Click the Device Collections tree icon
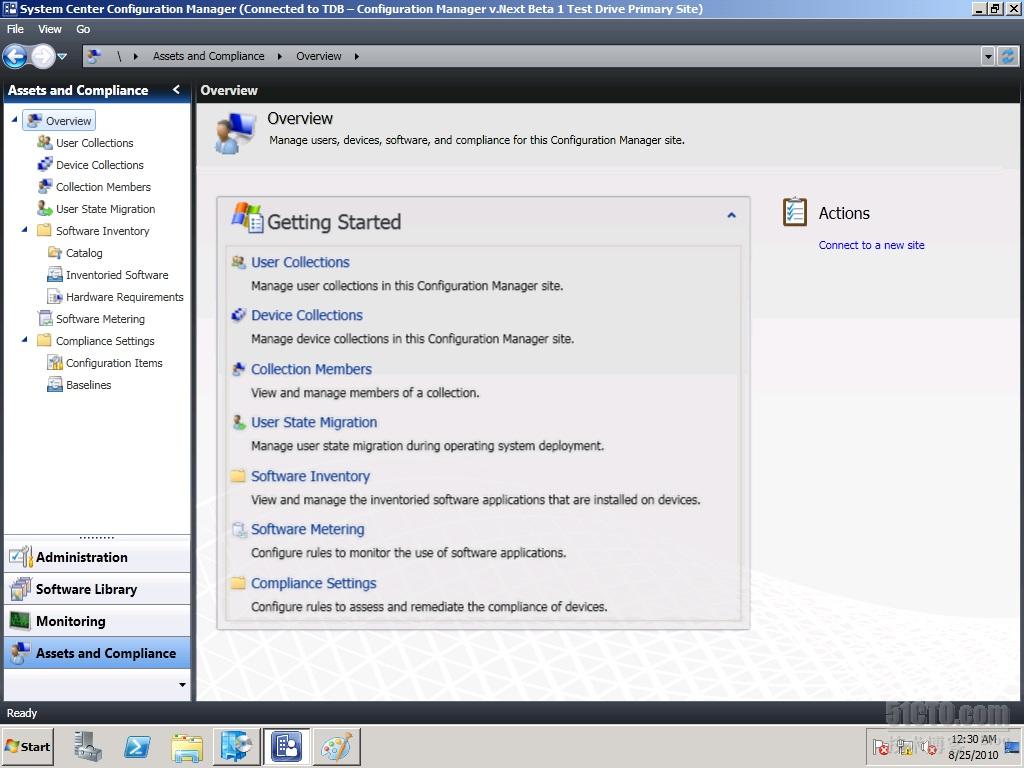The image size is (1024, 768). click(x=44, y=164)
